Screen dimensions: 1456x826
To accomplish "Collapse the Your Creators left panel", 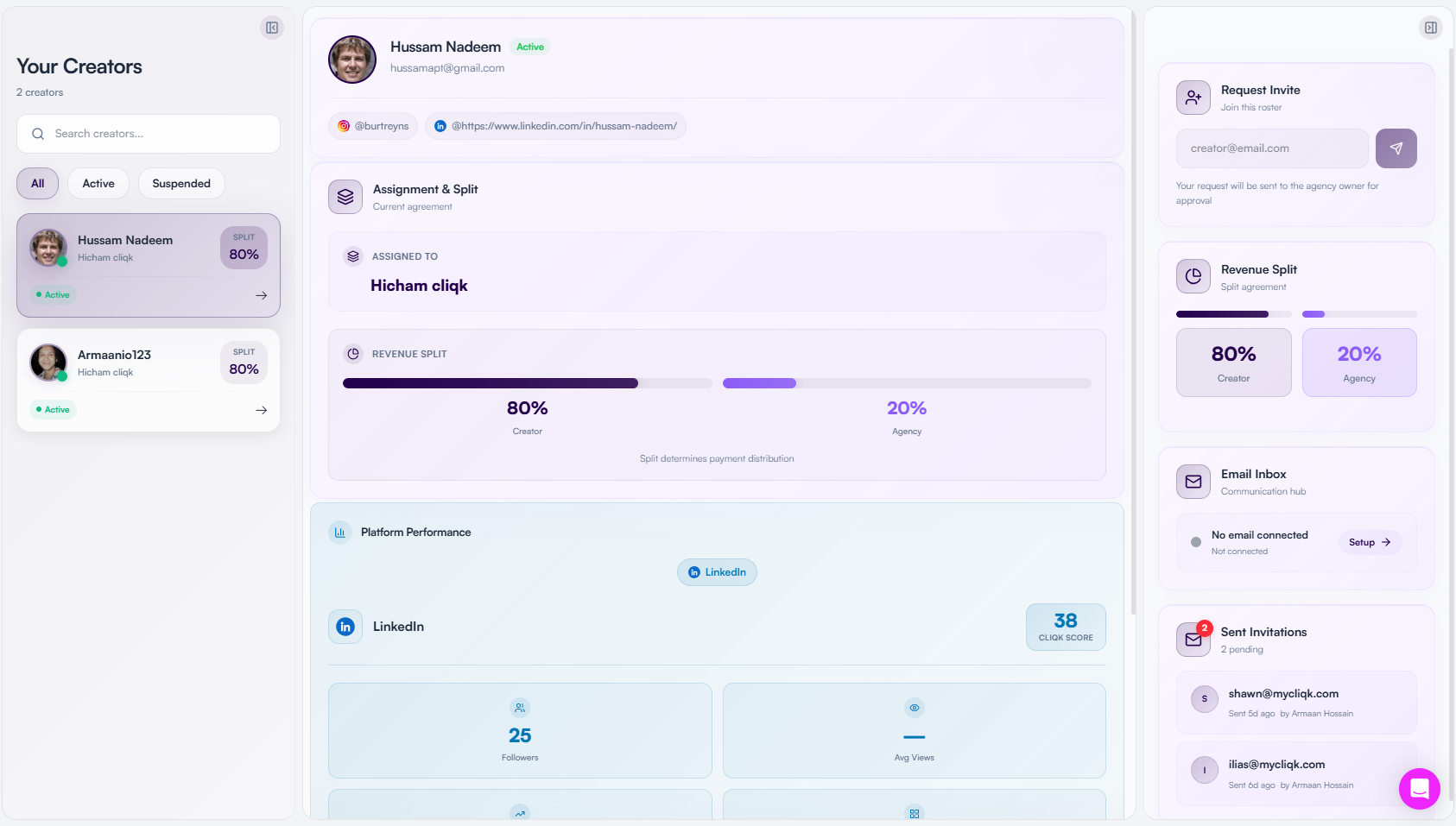I will [x=272, y=27].
